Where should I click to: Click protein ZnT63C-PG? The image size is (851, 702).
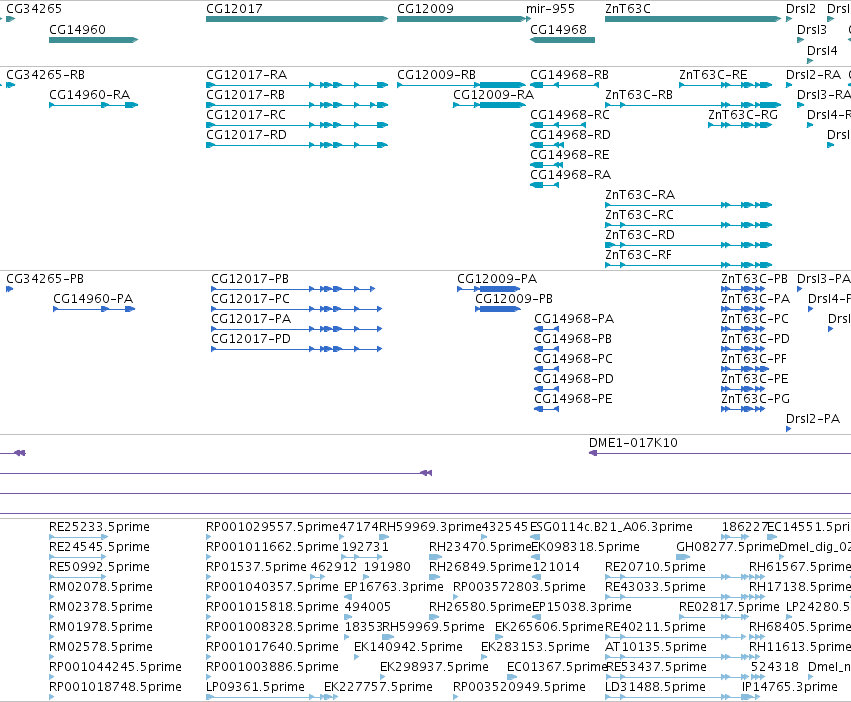pyautogui.click(x=743, y=409)
